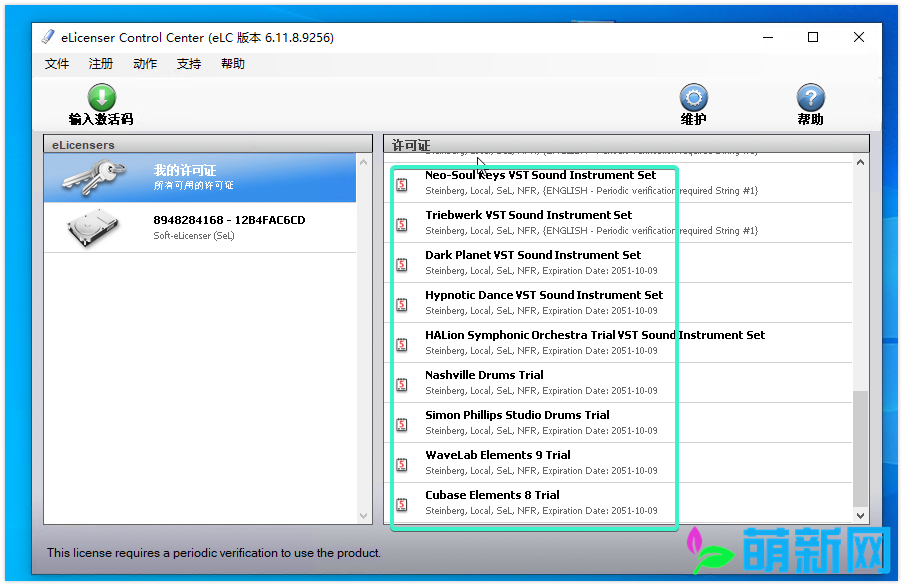Click license icon beside Neo-Soul Keys
Image resolution: width=903 pixels, height=586 pixels.
click(x=402, y=184)
